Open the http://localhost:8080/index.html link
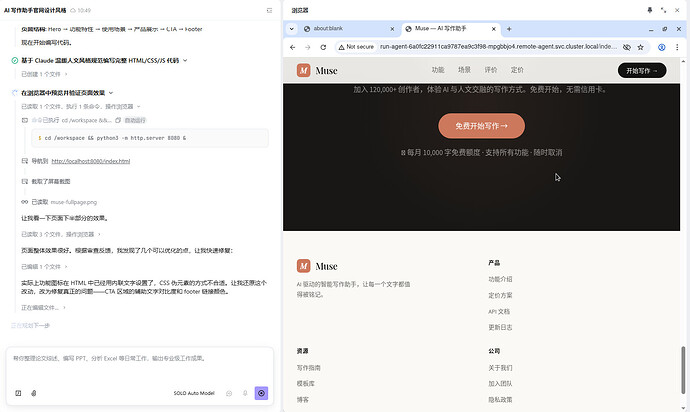The width and height of the screenshot is (690, 412). pyautogui.click(x=91, y=161)
